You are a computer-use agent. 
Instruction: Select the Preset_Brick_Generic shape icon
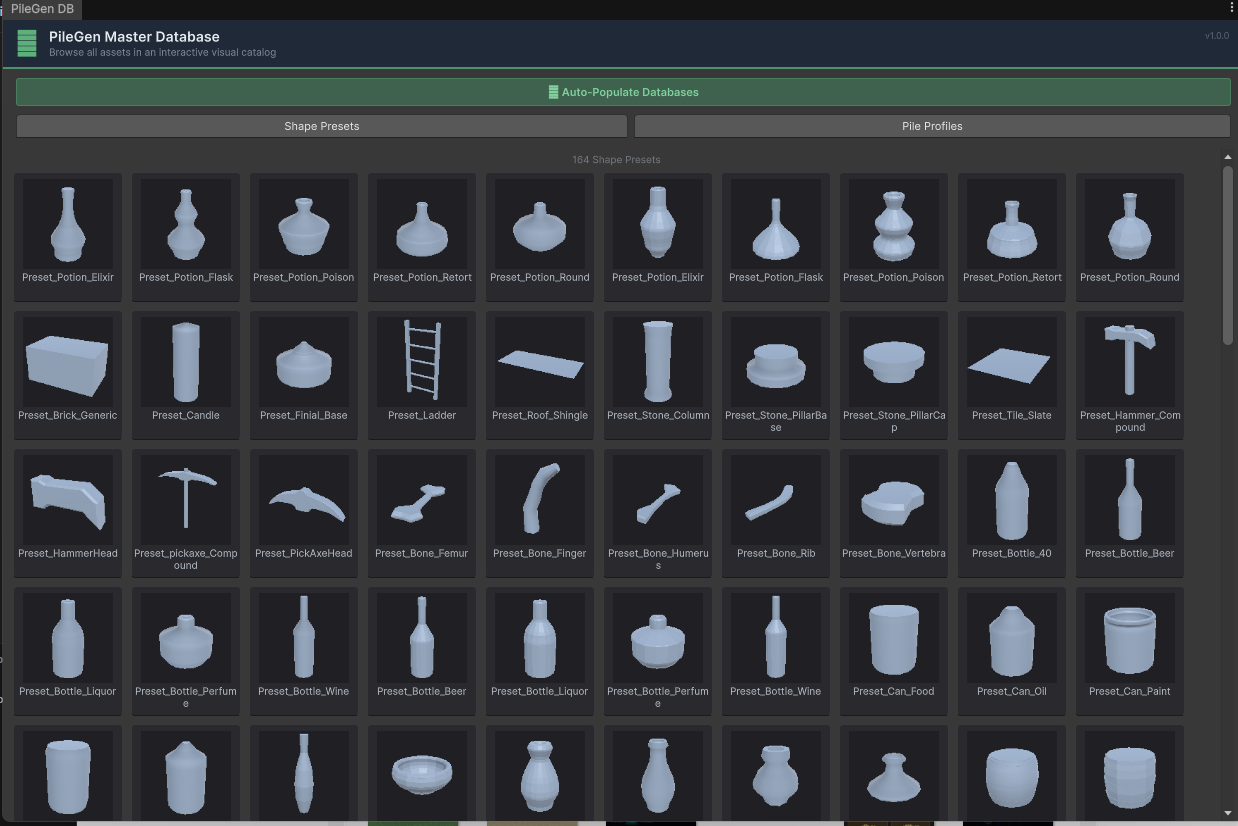[68, 361]
